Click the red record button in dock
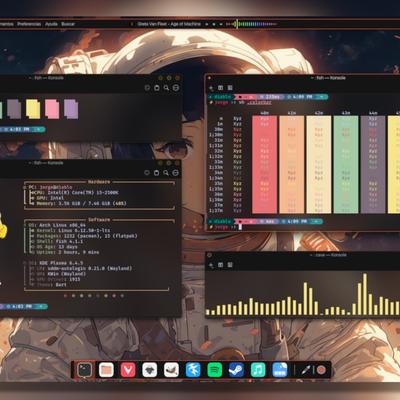 point(321,370)
